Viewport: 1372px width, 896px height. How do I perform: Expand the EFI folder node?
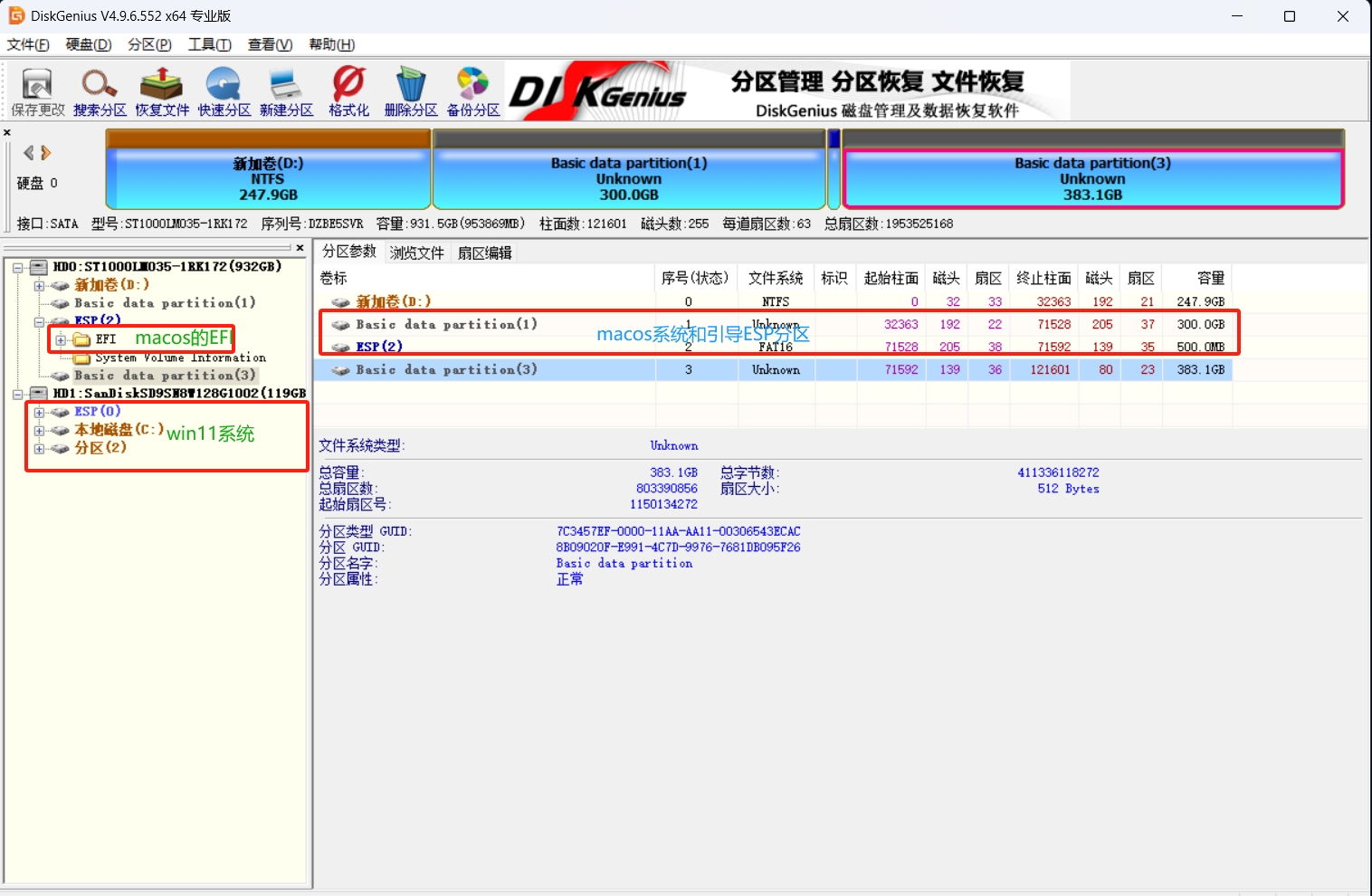61,340
